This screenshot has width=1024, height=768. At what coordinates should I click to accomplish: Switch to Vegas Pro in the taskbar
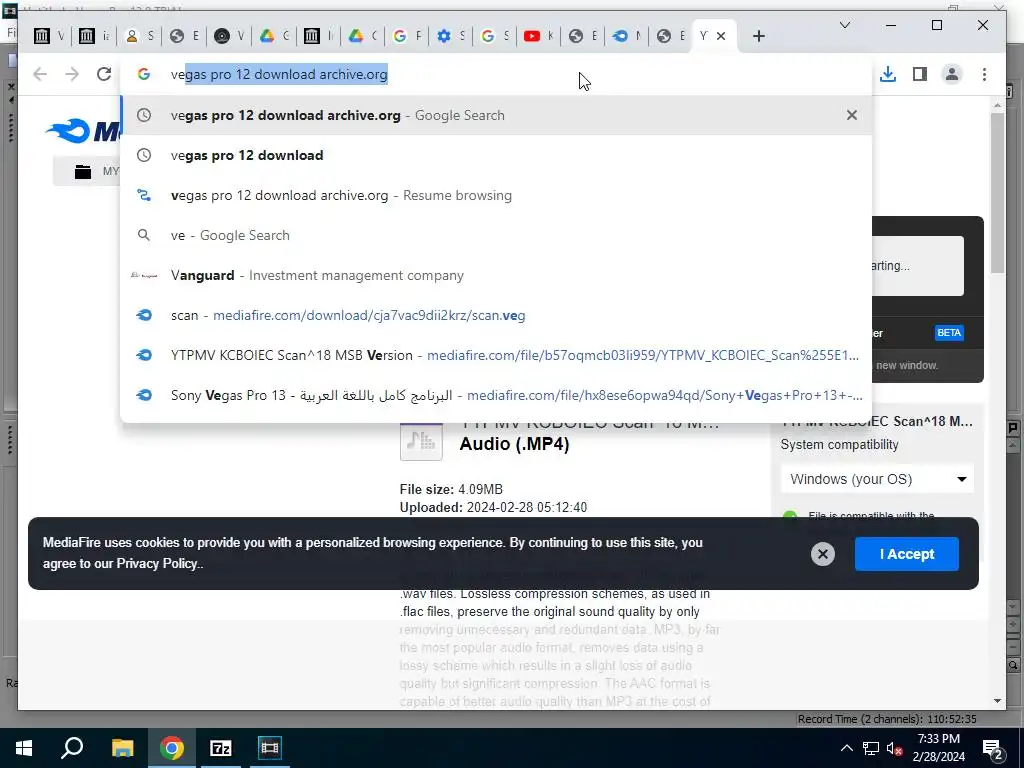269,748
